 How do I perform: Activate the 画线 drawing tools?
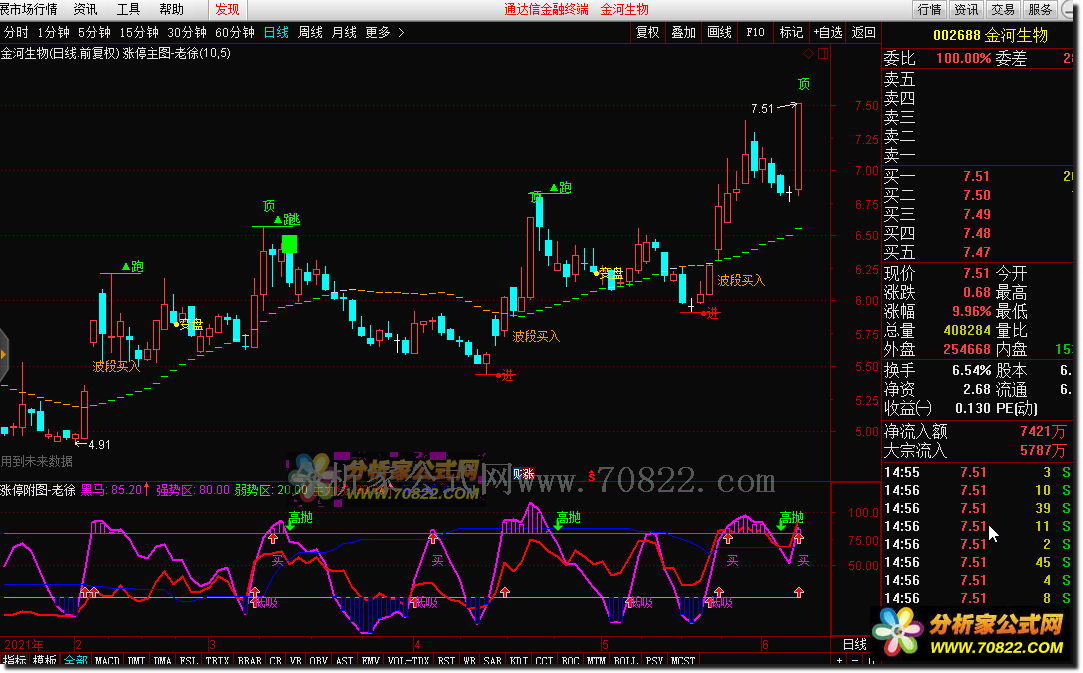tap(719, 32)
